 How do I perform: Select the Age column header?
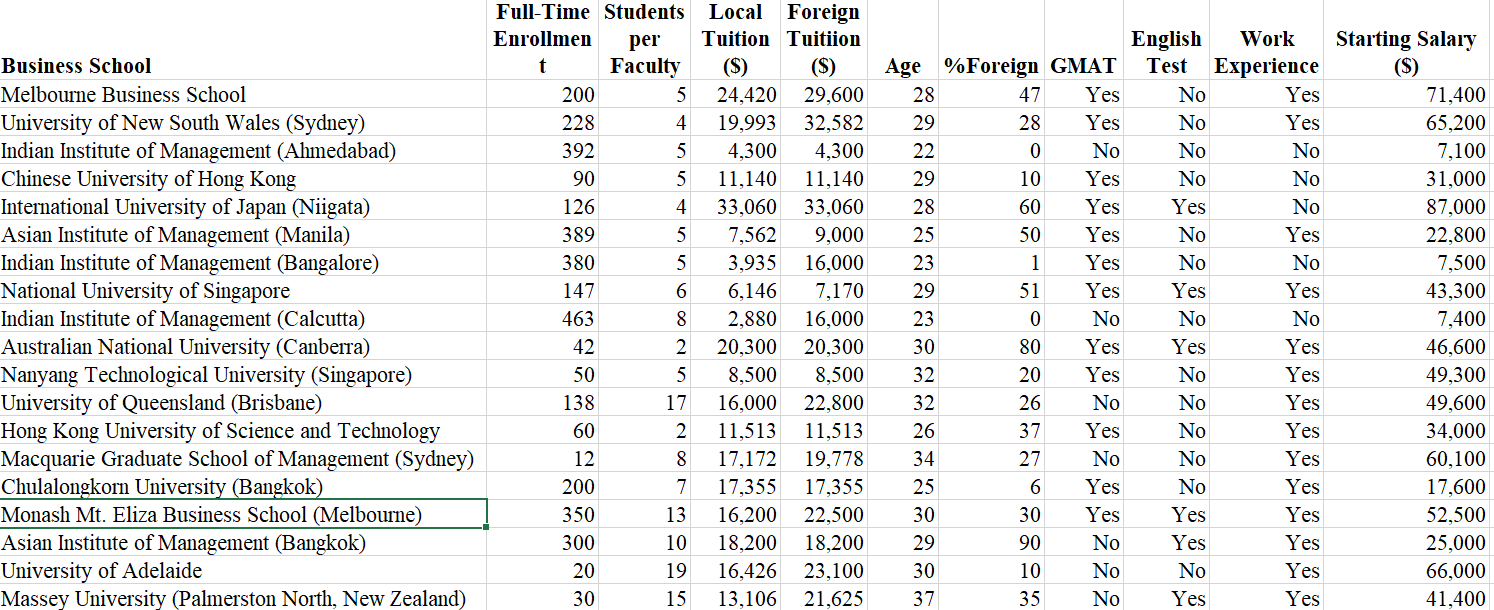tap(903, 40)
